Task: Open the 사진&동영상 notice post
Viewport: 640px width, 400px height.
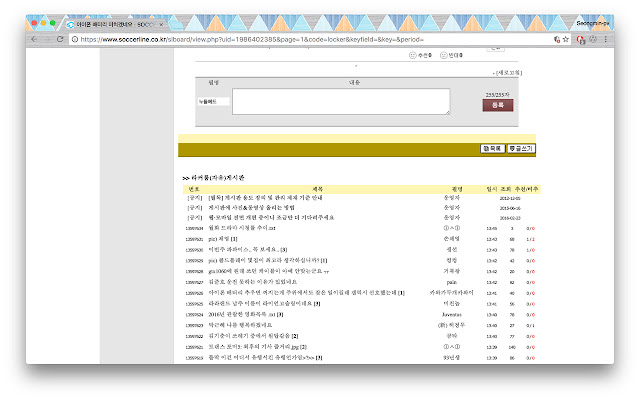Action: (251, 207)
